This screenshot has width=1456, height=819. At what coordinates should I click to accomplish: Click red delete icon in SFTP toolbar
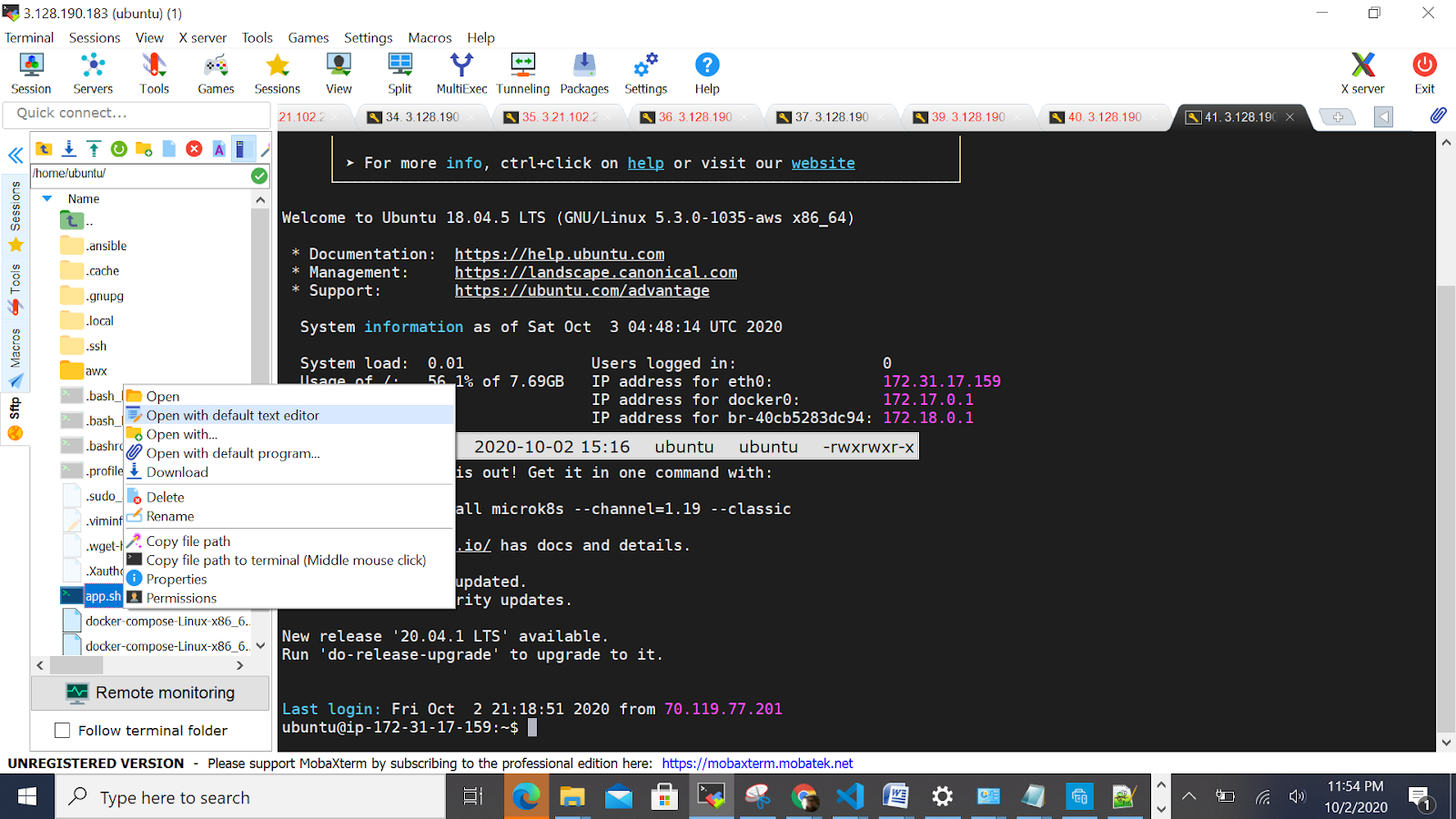pos(194,148)
